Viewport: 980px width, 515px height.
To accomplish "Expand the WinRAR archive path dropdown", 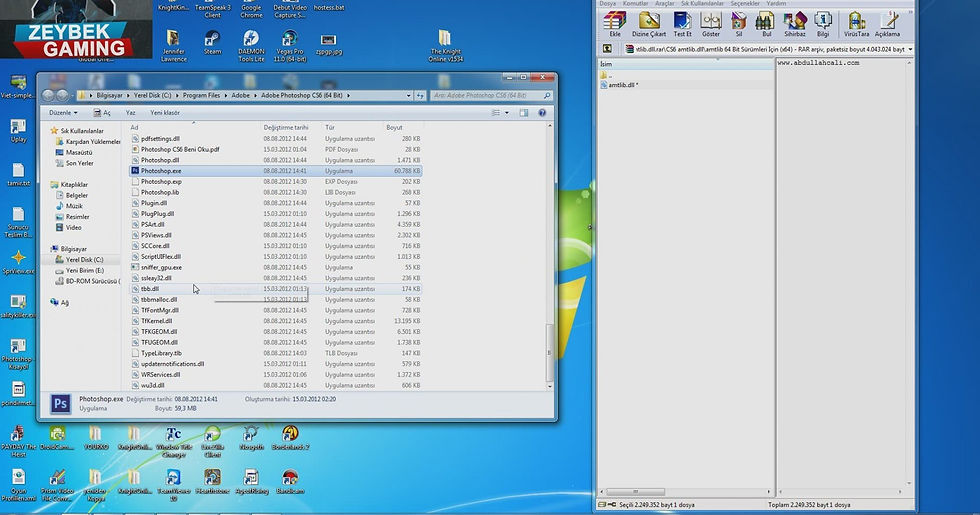I will [910, 49].
